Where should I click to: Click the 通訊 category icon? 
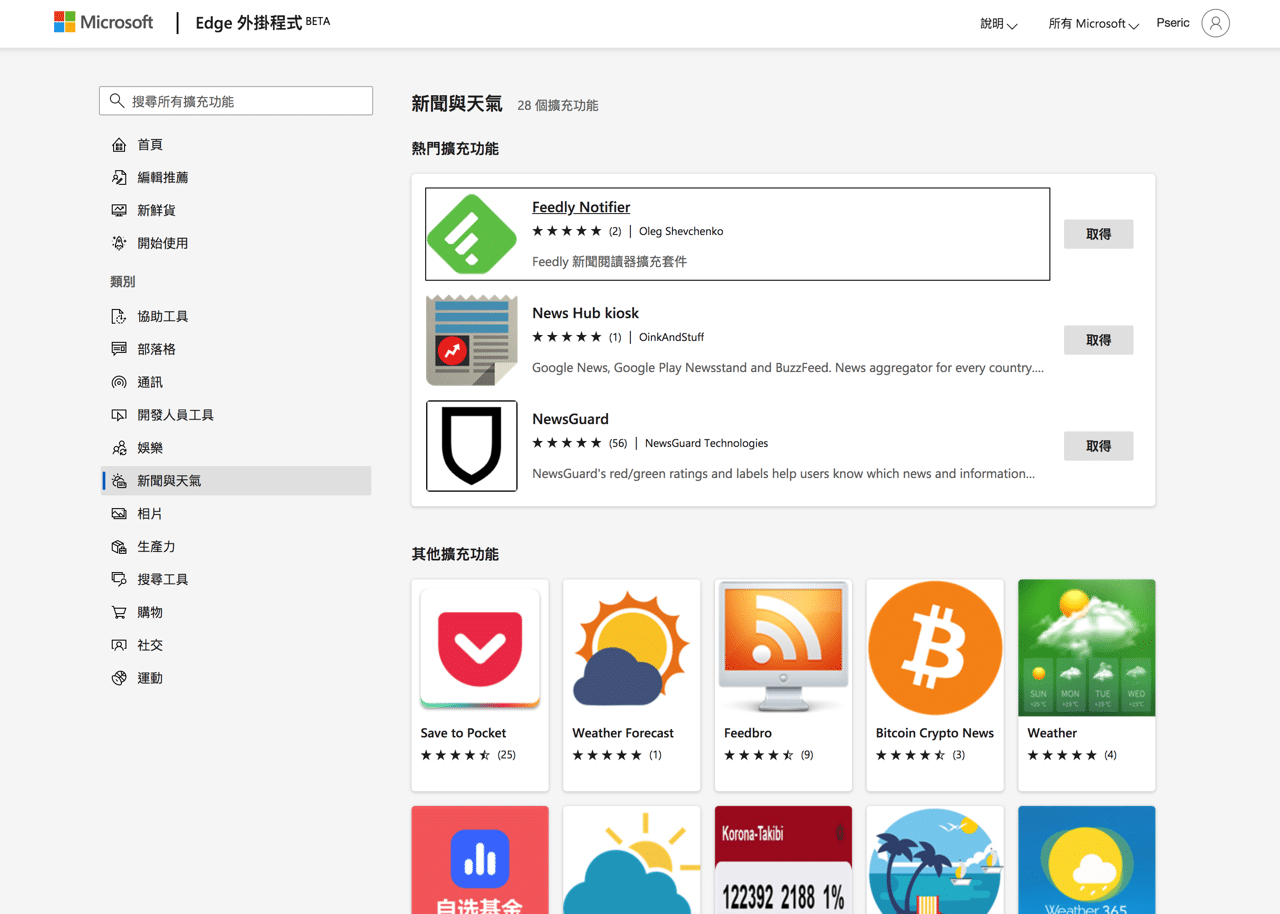coord(119,383)
